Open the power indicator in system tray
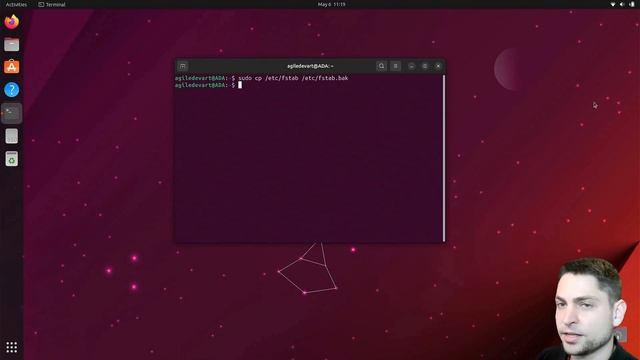Image resolution: width=640 pixels, height=360 pixels. click(x=632, y=4)
